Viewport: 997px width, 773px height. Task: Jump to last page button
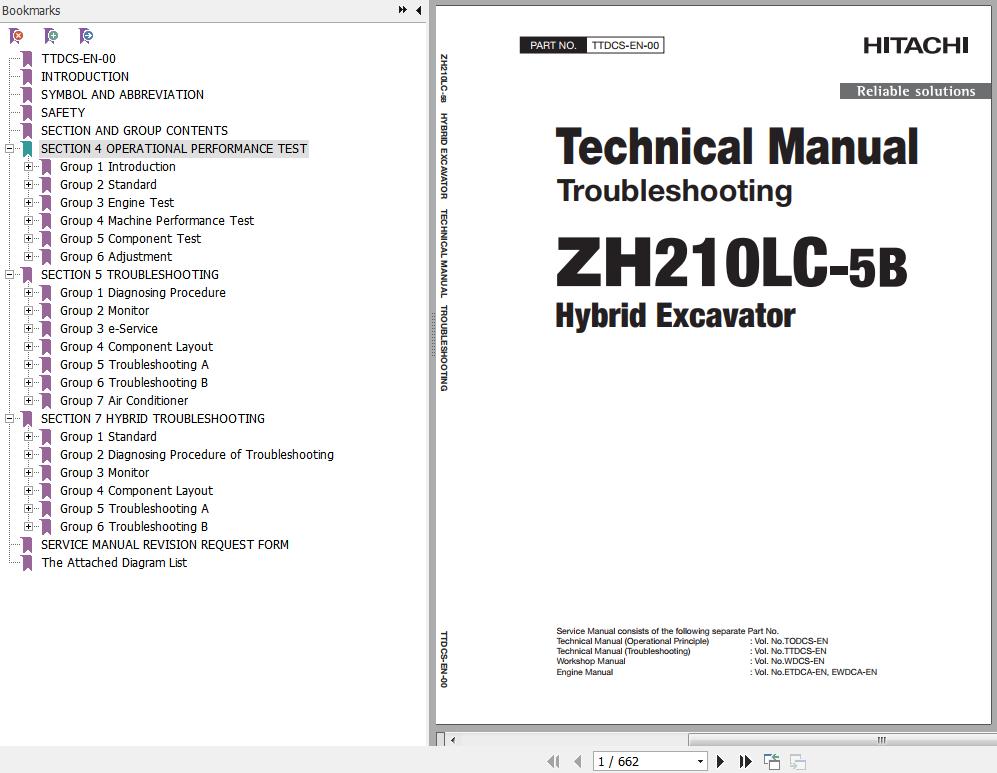745,762
